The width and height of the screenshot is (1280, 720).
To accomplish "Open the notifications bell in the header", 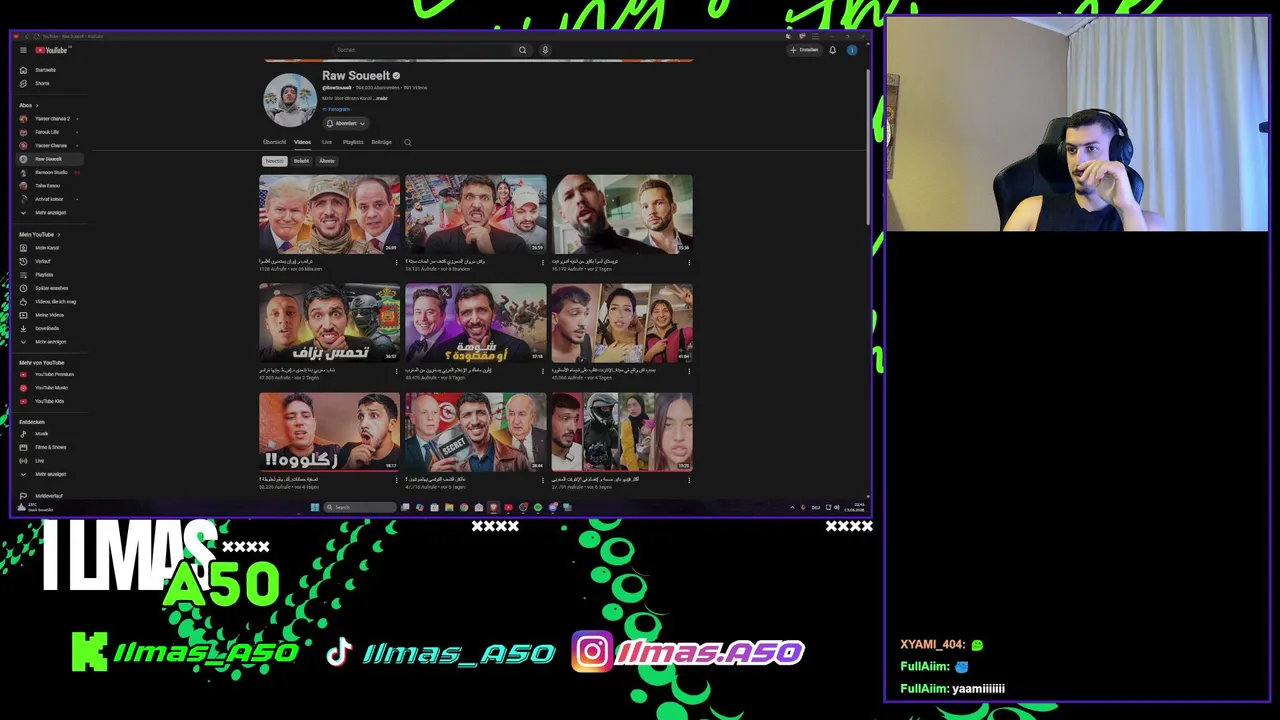I will coord(832,50).
